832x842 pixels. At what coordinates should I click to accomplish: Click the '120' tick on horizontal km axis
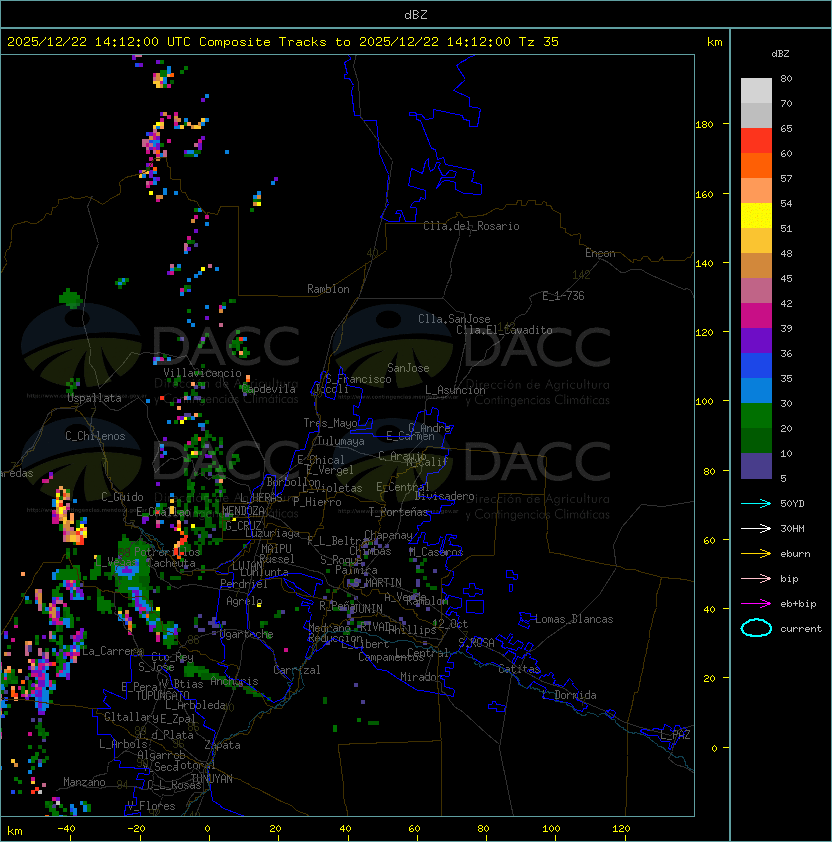pos(621,829)
